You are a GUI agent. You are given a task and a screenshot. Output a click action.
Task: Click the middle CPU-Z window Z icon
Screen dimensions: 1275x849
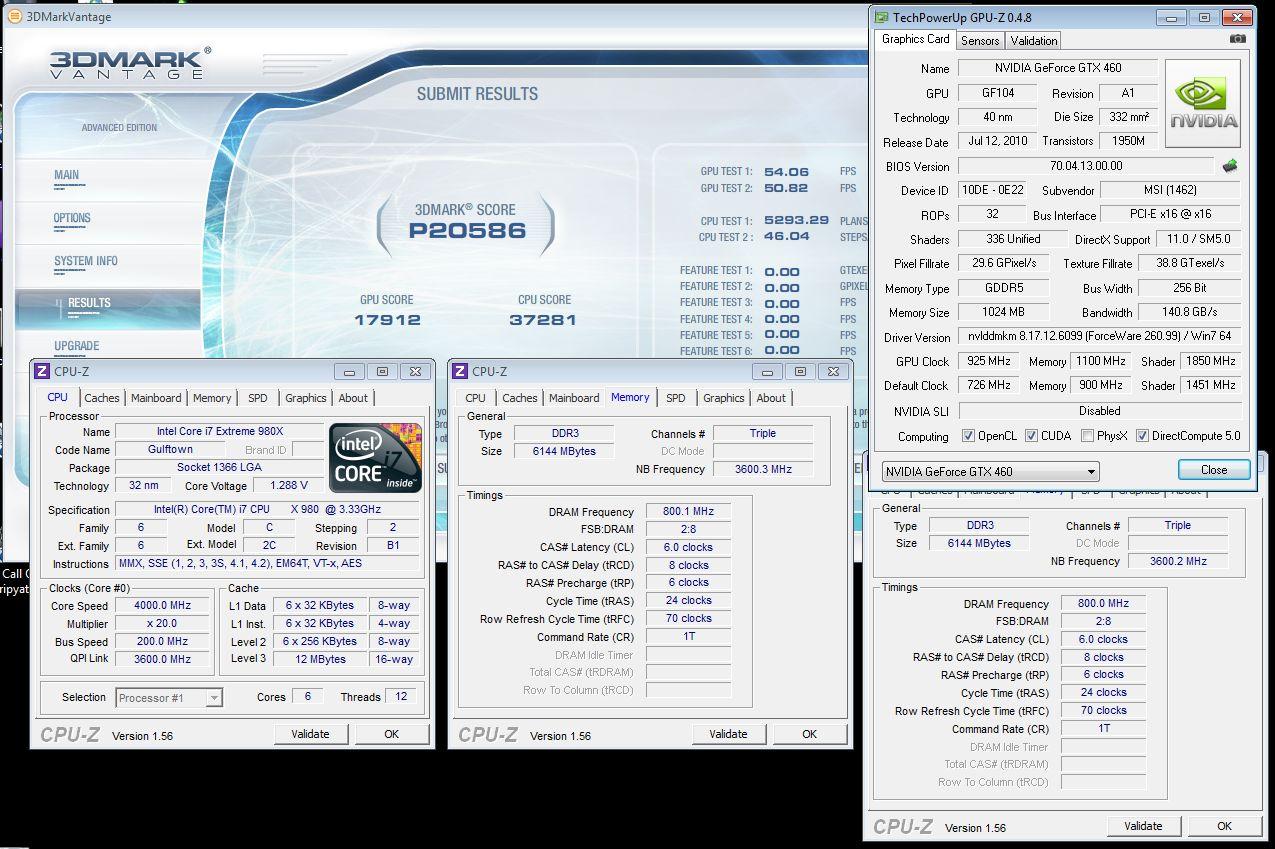(460, 371)
